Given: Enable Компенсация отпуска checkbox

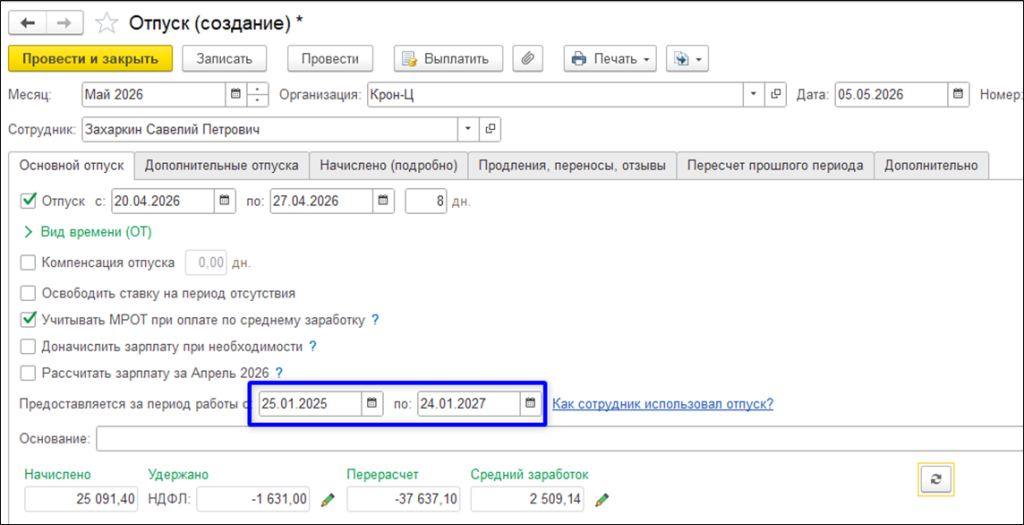Looking at the screenshot, I should [x=28, y=263].
